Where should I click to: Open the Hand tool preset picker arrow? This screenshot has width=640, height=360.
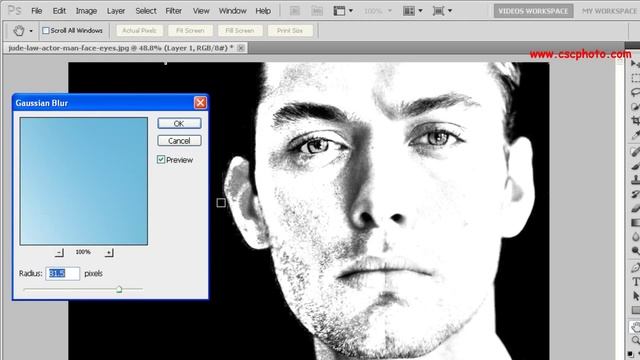pyautogui.click(x=31, y=31)
